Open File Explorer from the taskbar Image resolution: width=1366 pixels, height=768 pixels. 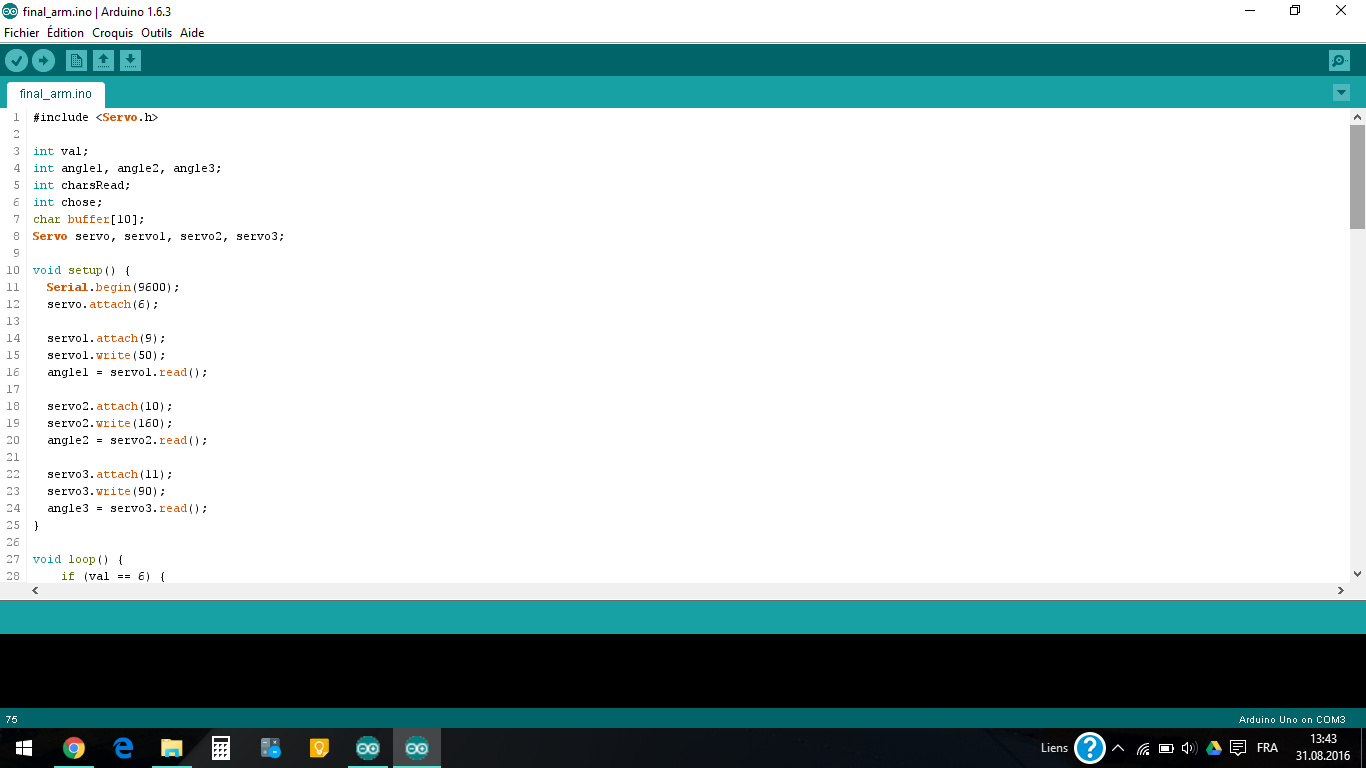(172, 748)
